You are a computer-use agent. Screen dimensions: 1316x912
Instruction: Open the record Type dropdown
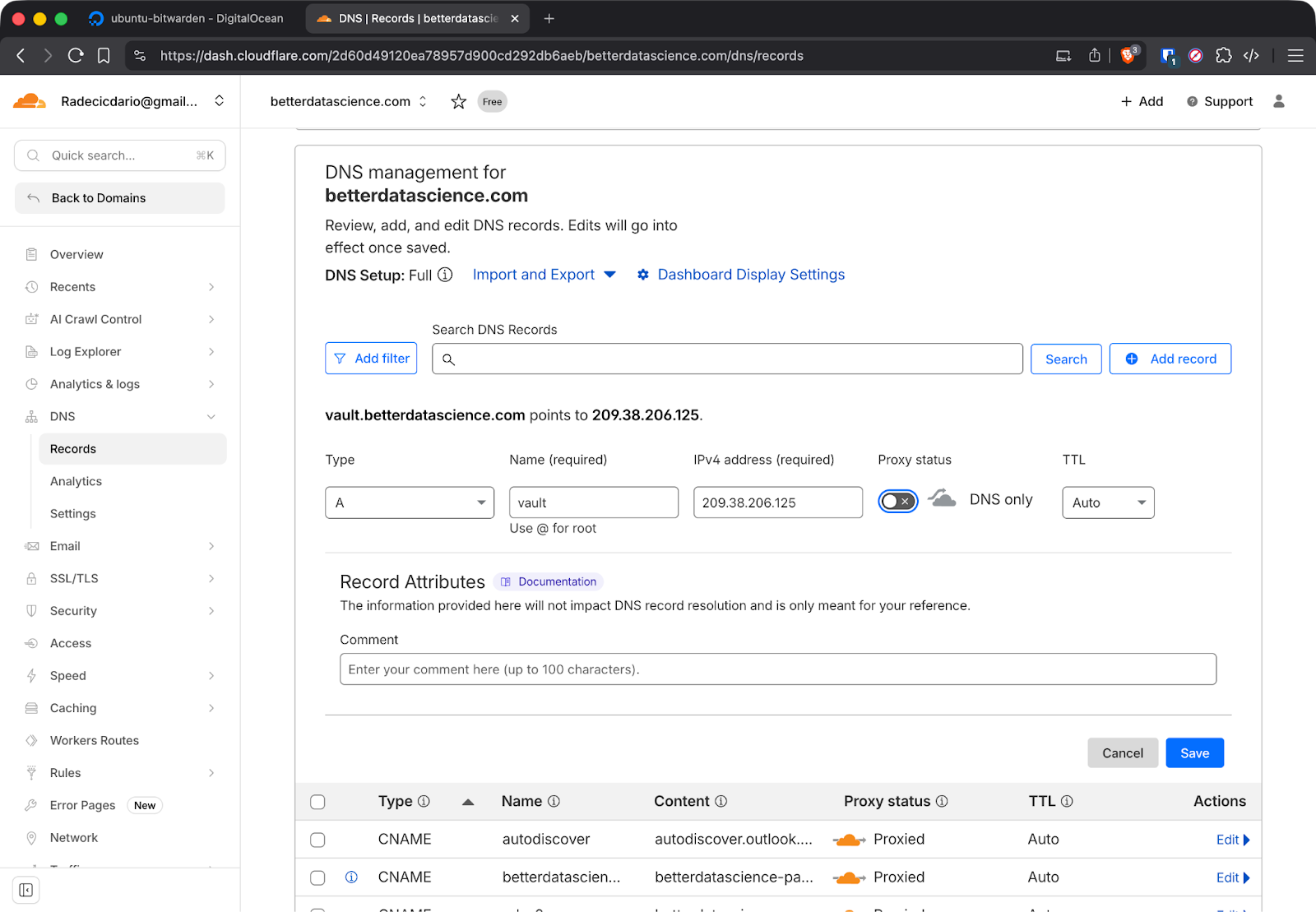409,502
